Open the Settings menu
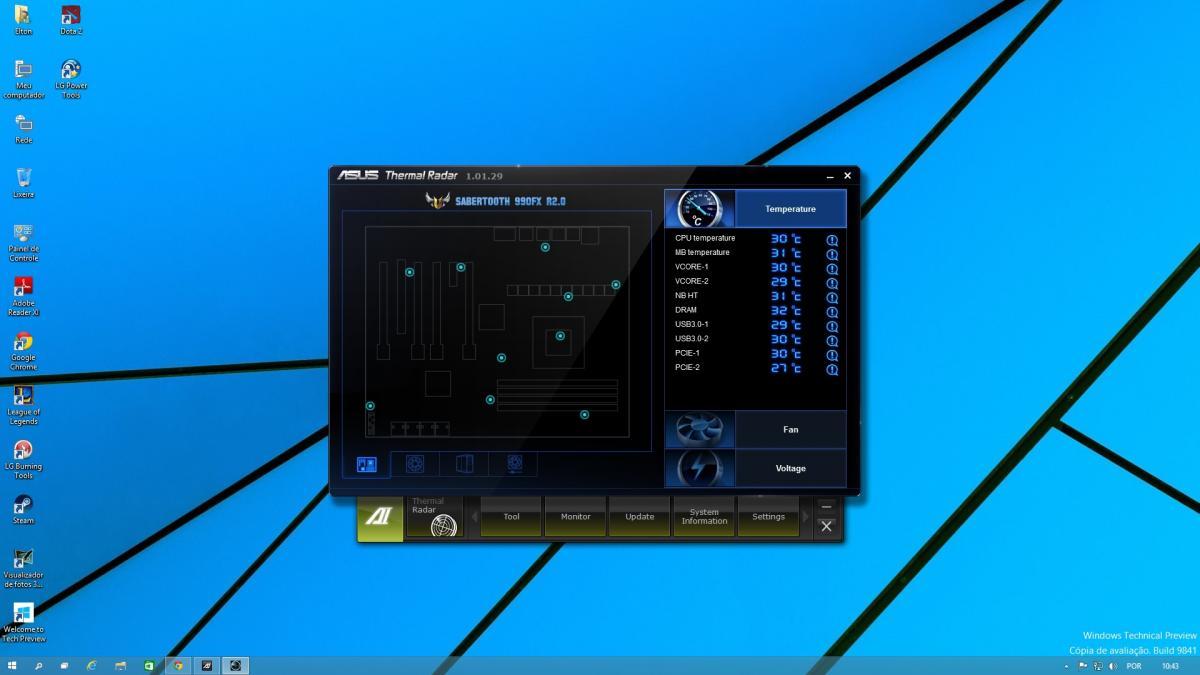The width and height of the screenshot is (1200, 675). 768,517
